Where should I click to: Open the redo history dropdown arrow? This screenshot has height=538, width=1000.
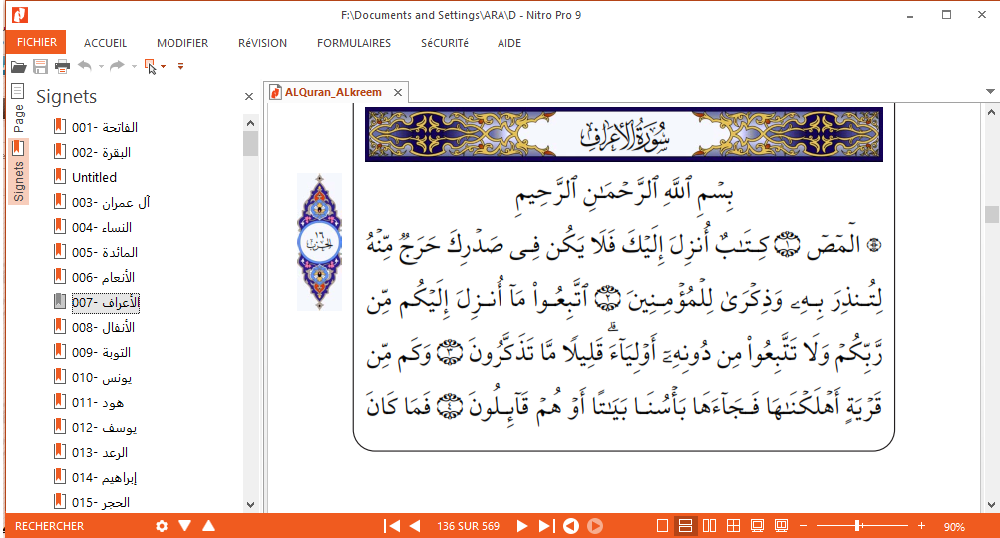tap(134, 66)
